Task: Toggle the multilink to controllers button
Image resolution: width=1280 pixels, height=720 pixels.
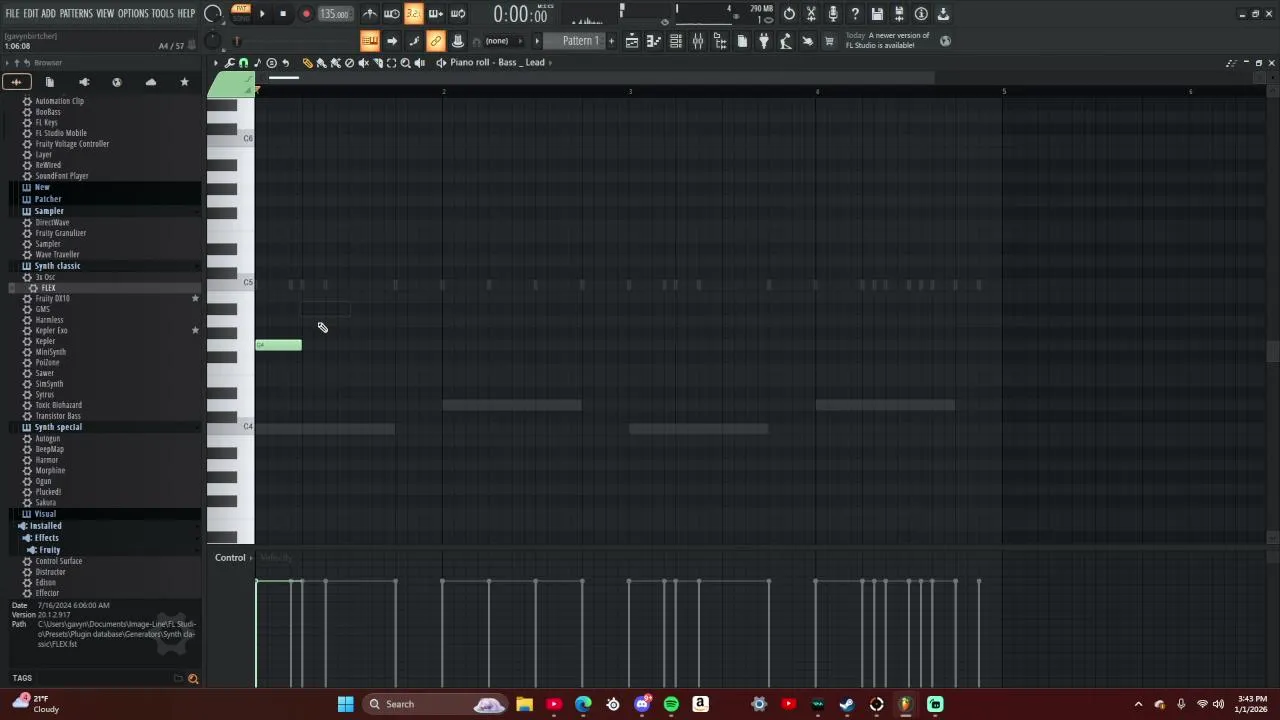Action: point(435,41)
